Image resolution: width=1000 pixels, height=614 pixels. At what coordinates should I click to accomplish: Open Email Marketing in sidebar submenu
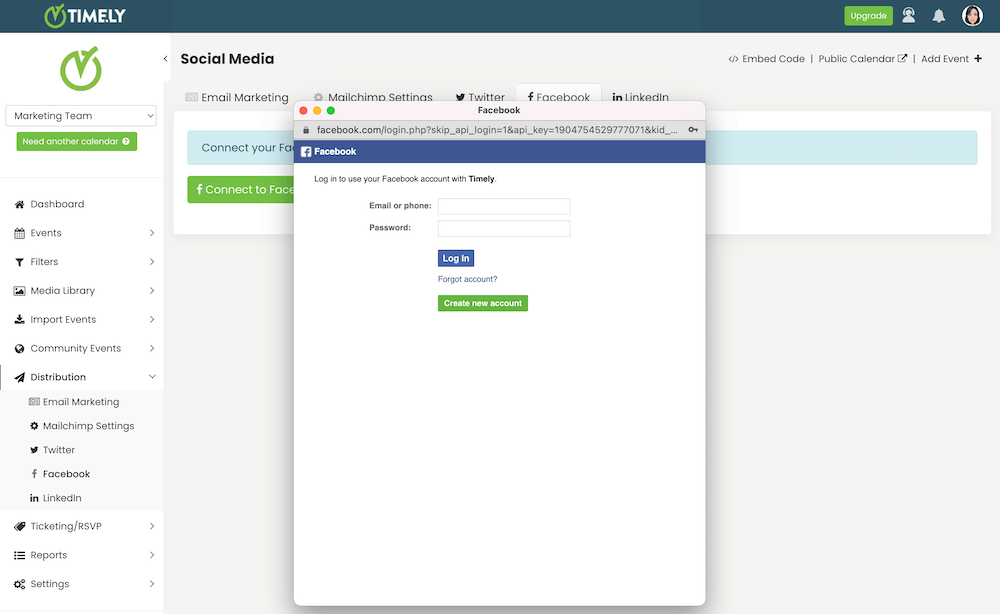pyautogui.click(x=81, y=402)
